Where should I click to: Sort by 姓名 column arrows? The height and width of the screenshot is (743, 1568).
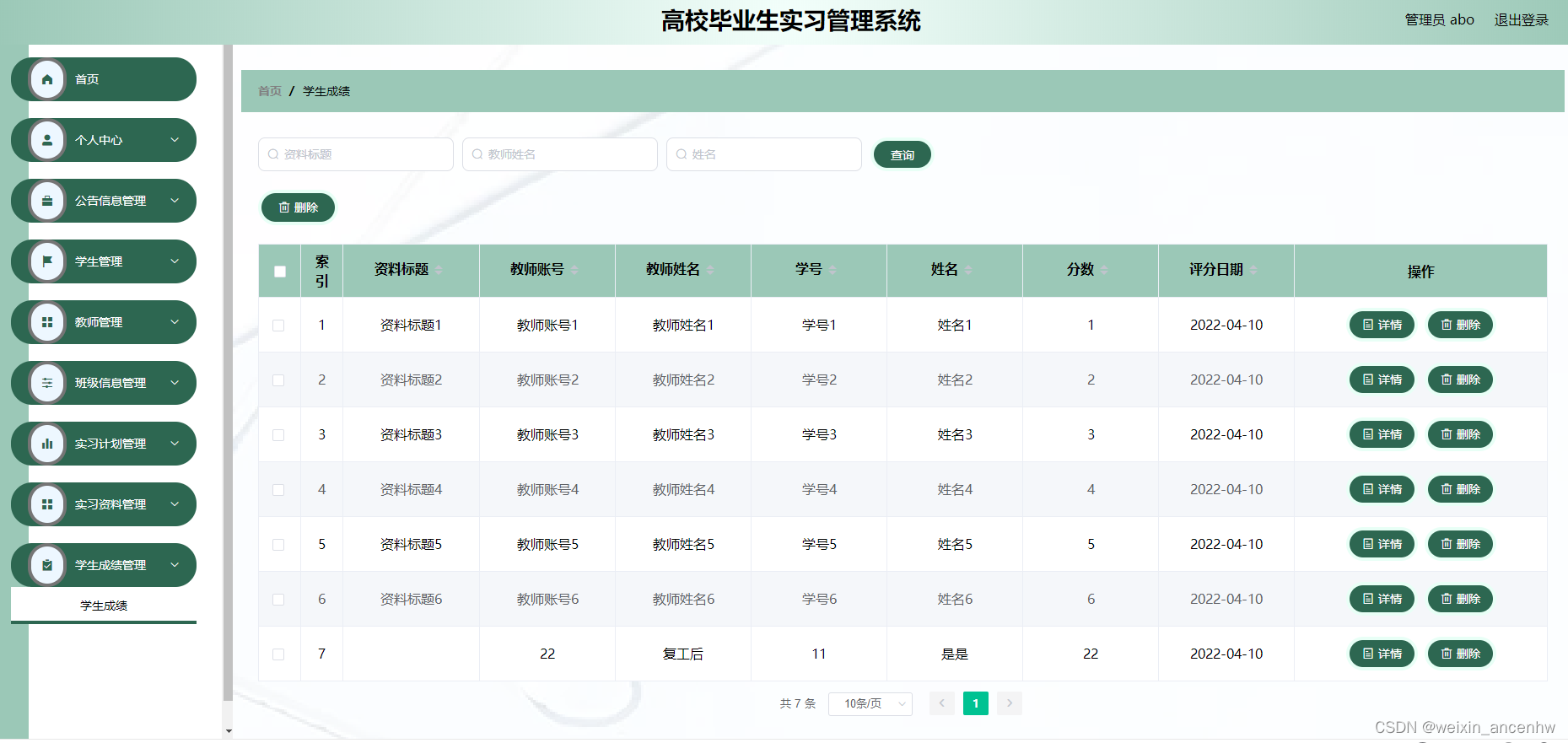tap(968, 270)
